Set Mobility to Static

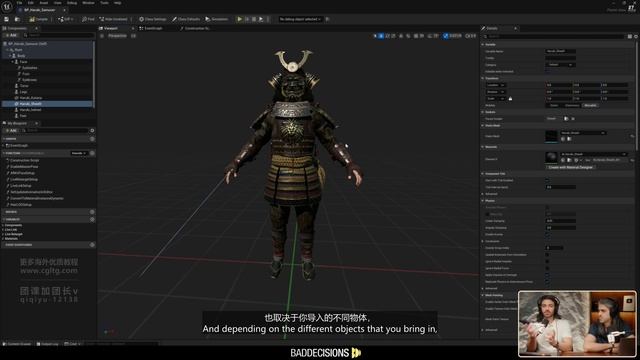(x=553, y=105)
